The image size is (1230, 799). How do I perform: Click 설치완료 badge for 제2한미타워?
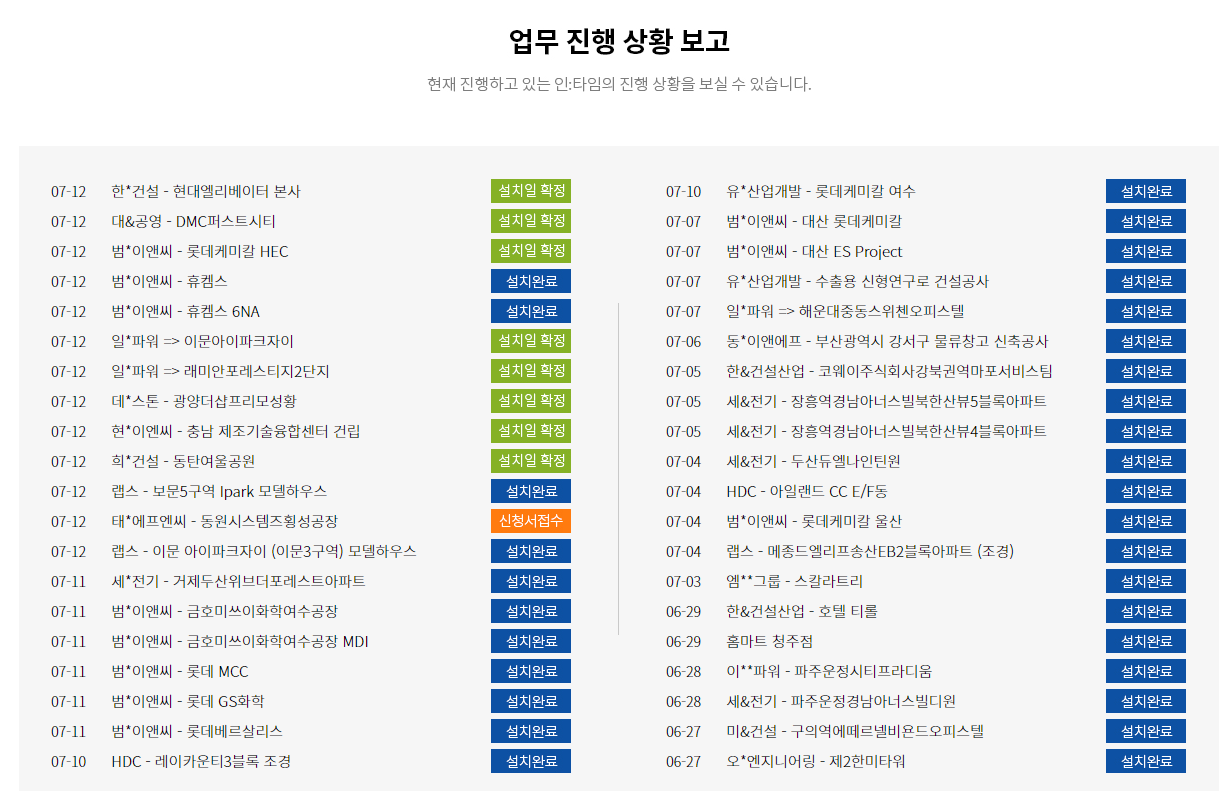(x=1146, y=761)
